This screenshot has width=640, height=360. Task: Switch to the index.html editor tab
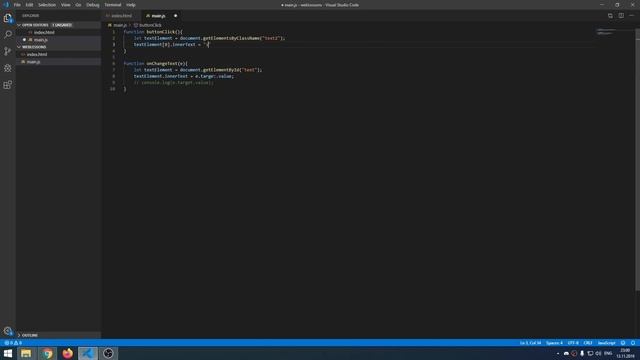[122, 16]
